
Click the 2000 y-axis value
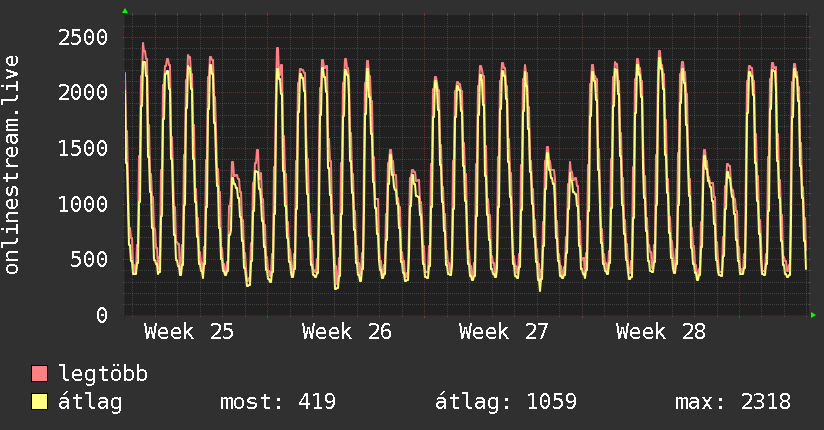pyautogui.click(x=83, y=93)
